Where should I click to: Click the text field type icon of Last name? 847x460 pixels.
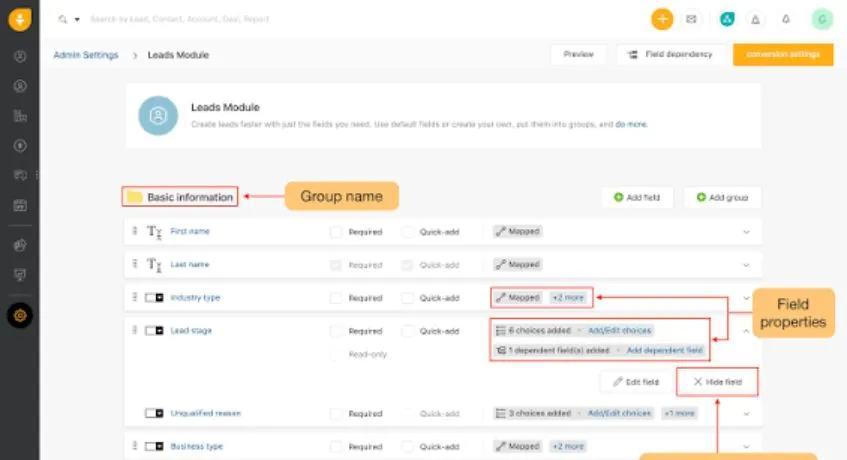pos(154,265)
